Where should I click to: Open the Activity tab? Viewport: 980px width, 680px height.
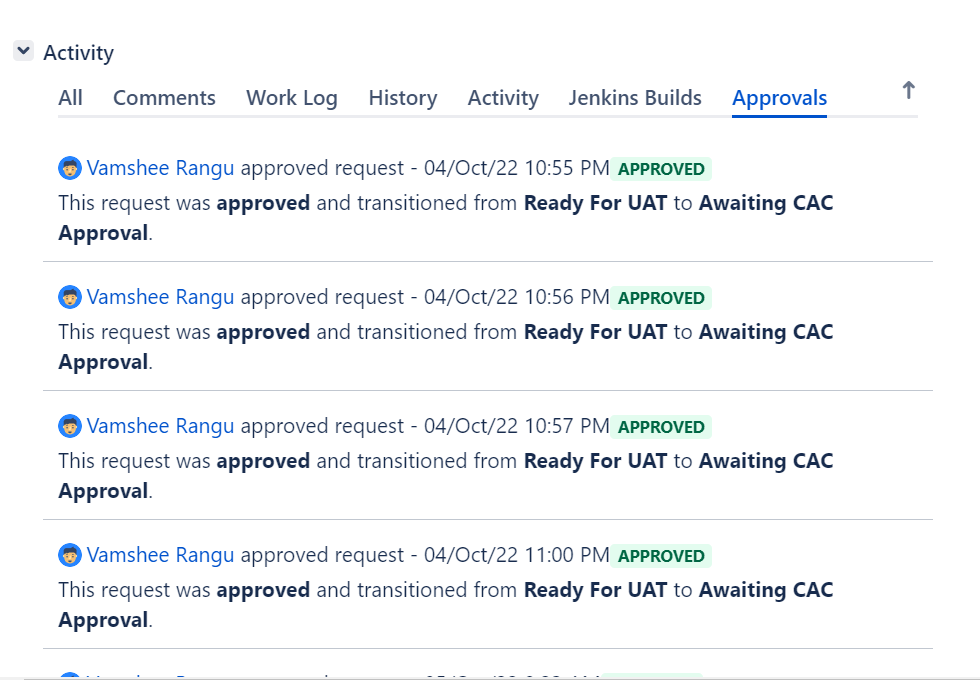503,98
